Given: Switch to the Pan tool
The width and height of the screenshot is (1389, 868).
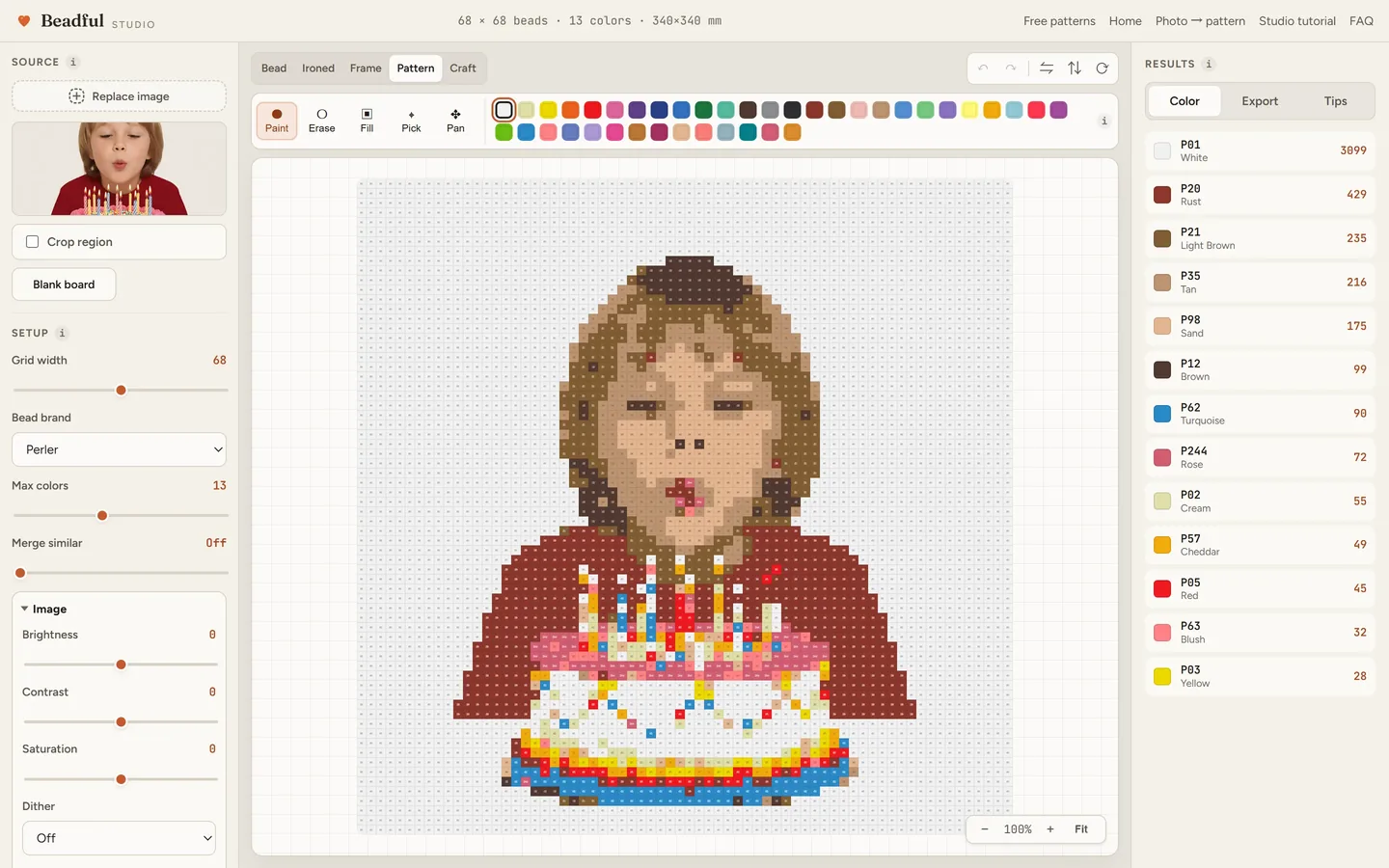Looking at the screenshot, I should coord(455,121).
